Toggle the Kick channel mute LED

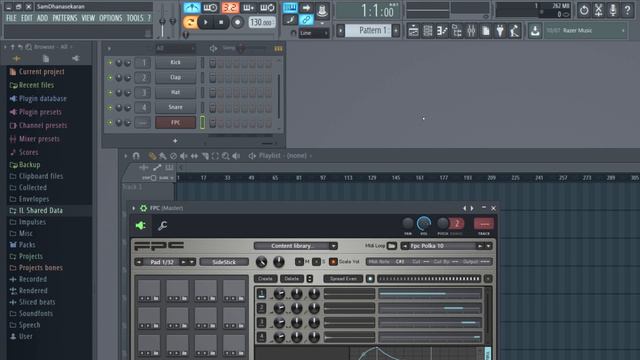109,63
